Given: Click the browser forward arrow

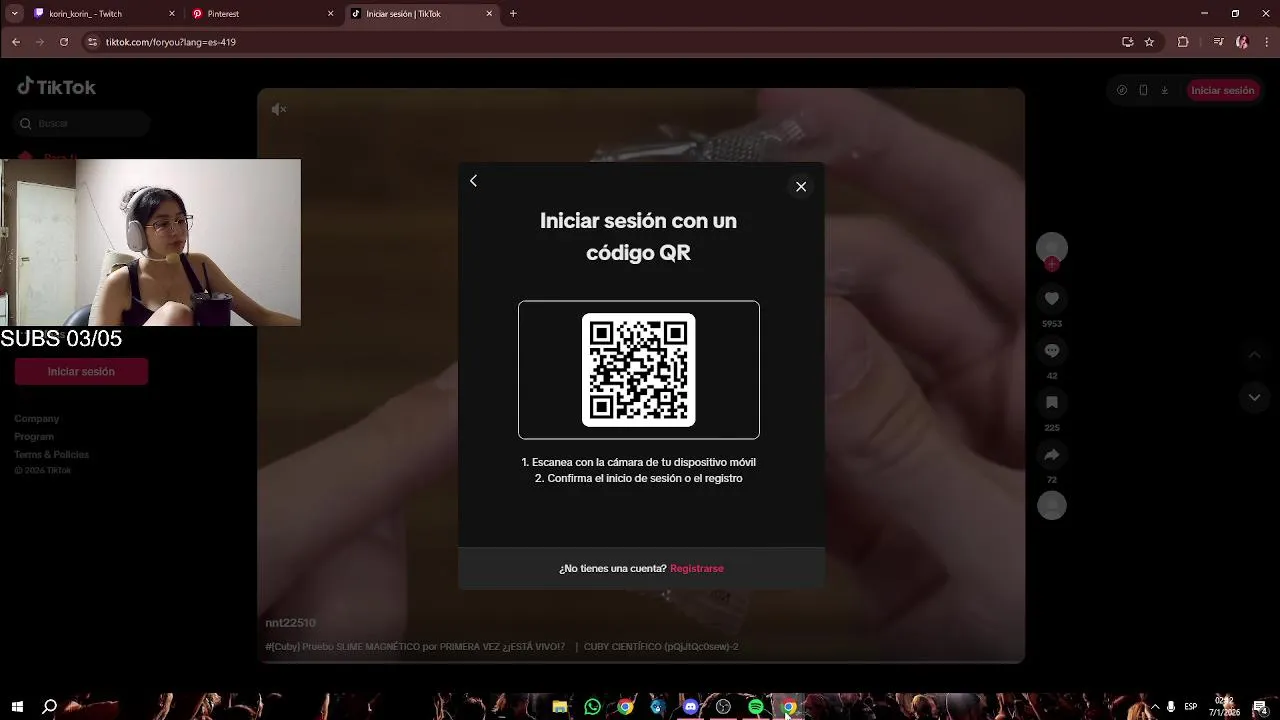Looking at the screenshot, I should pyautogui.click(x=40, y=42).
